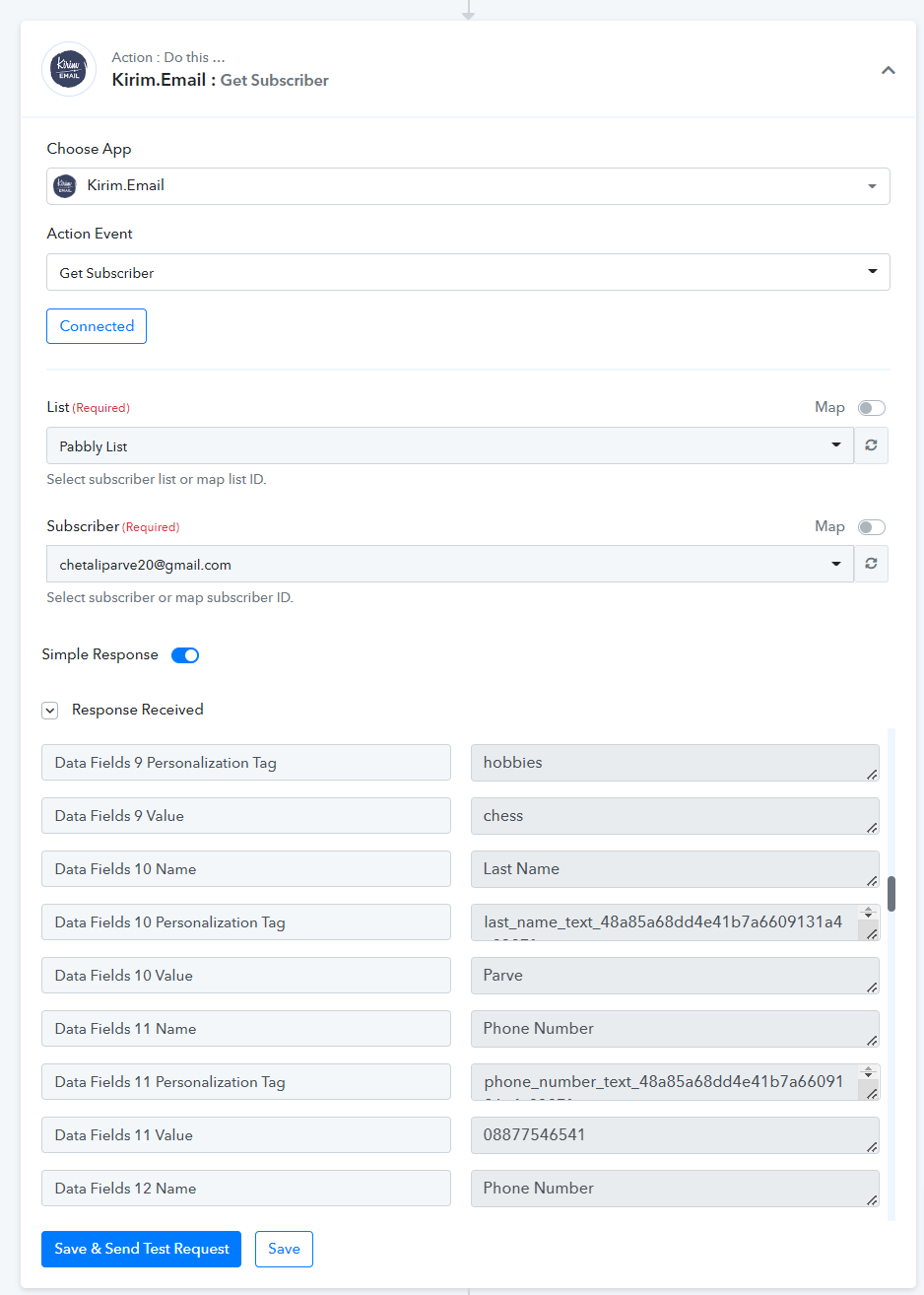Click Save & Send Test Request
Viewport: 924px width, 1295px height.
(141, 1249)
